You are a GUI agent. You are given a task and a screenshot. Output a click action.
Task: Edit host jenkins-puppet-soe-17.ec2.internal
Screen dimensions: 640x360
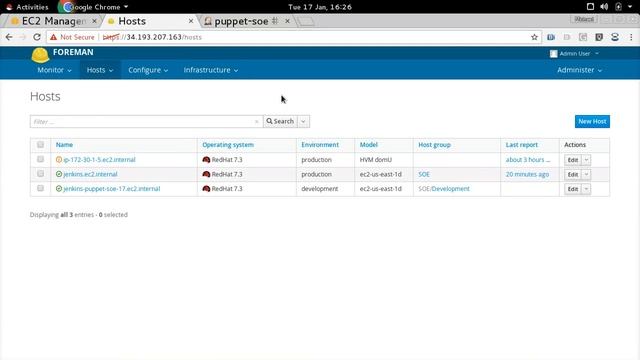(x=573, y=189)
